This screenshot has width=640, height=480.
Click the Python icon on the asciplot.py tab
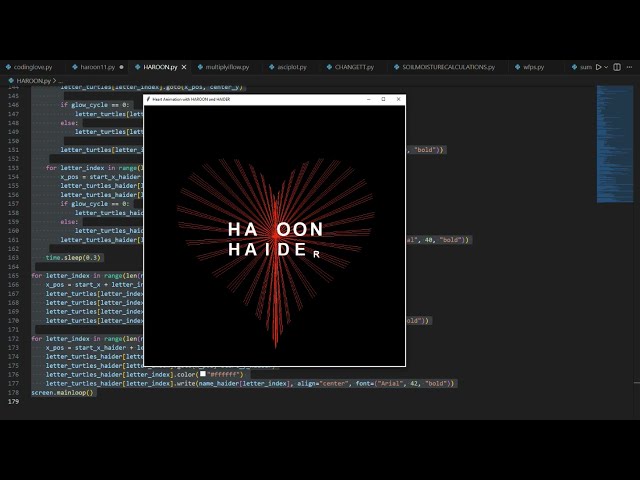pyautogui.click(x=272, y=67)
